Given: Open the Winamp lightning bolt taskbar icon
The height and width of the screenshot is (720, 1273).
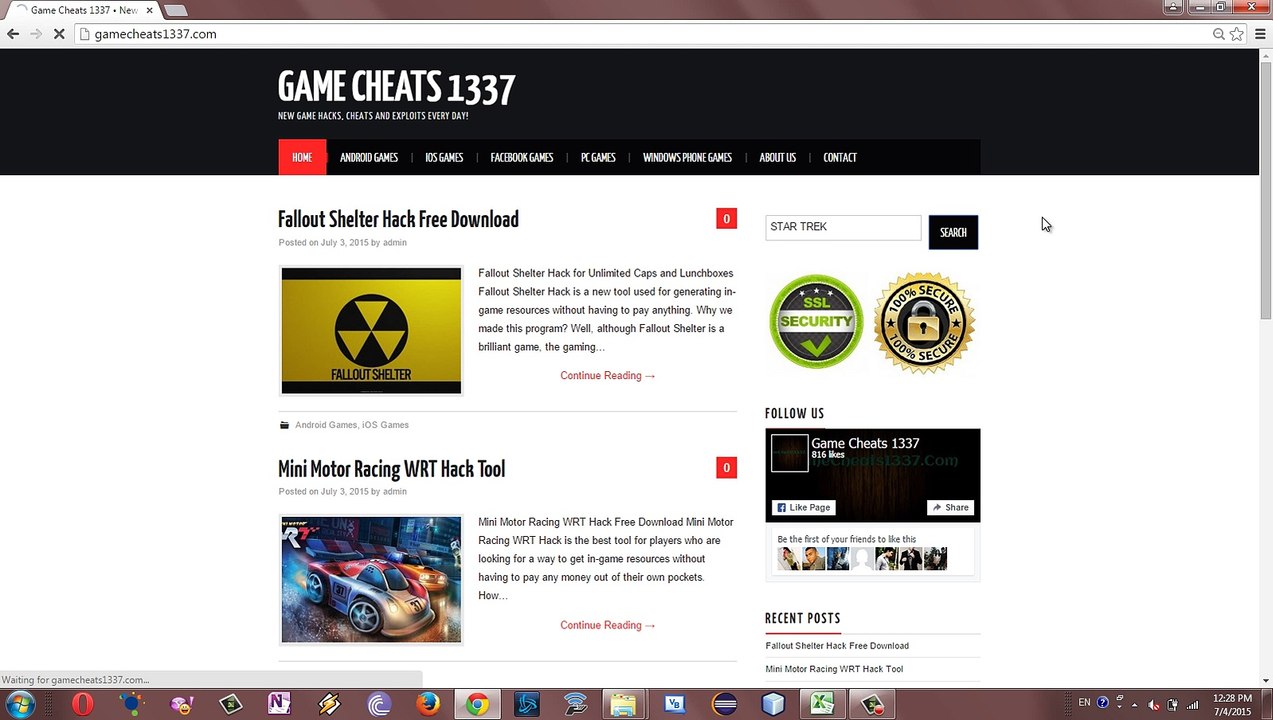Looking at the screenshot, I should pyautogui.click(x=329, y=704).
